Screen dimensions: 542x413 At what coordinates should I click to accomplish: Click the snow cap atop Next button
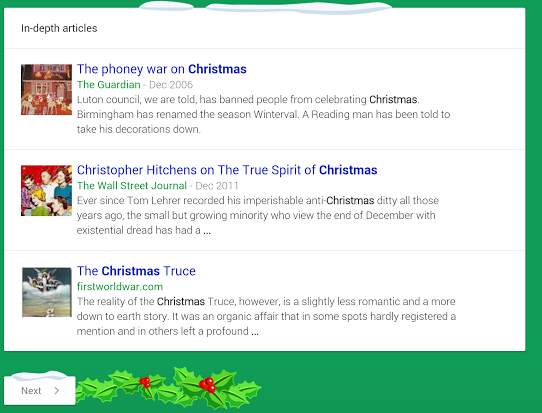[x=39, y=376]
